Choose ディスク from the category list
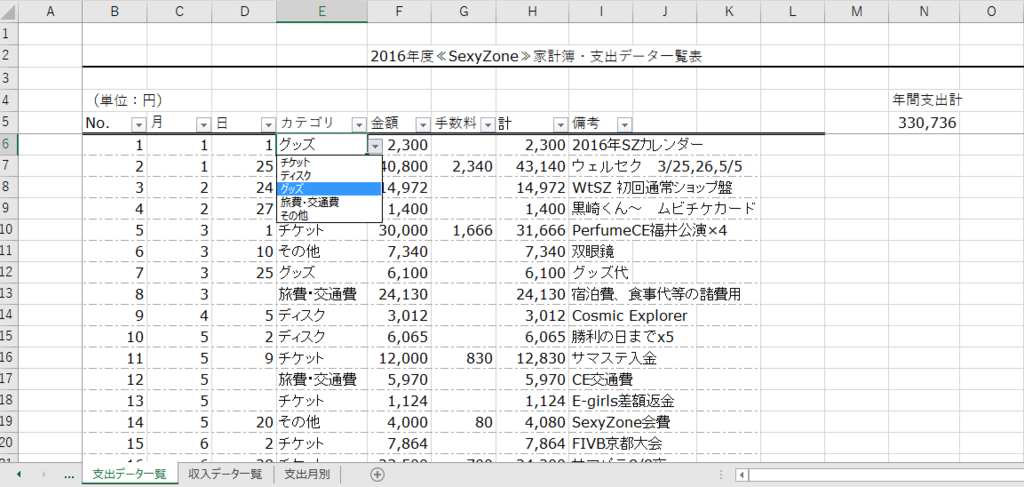 click(329, 176)
